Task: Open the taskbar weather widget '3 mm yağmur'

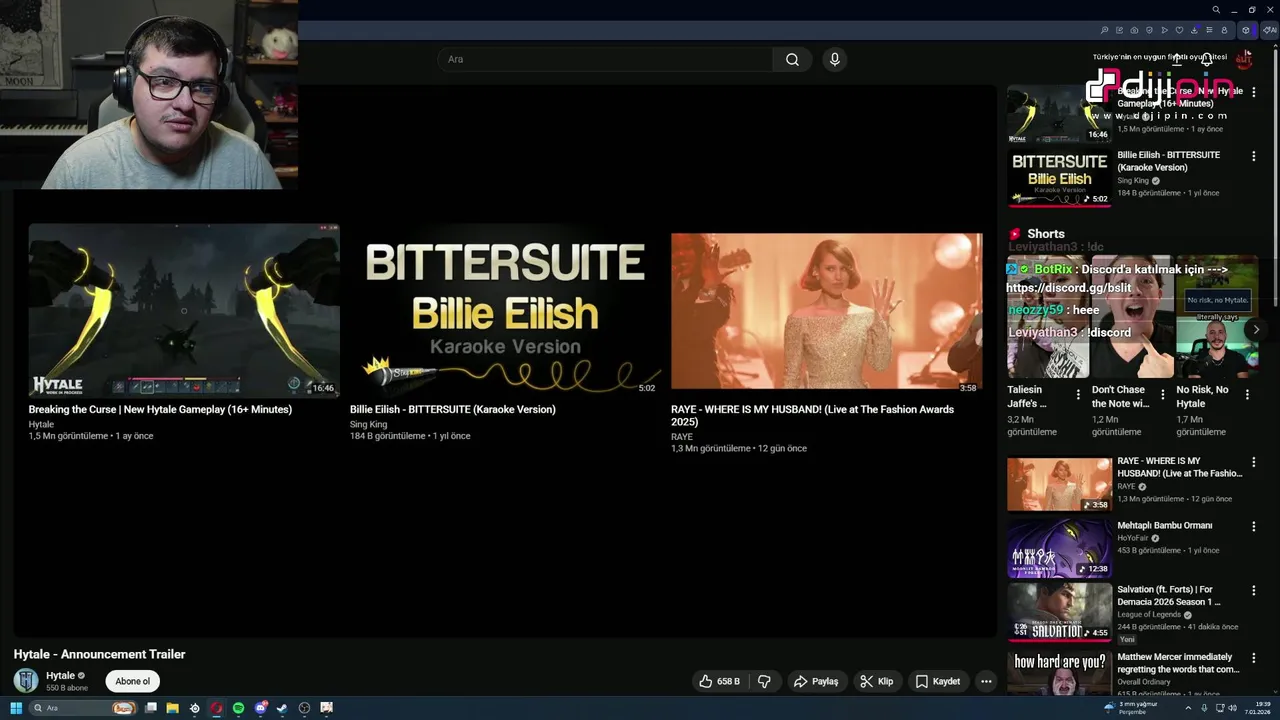Action: click(x=1130, y=708)
